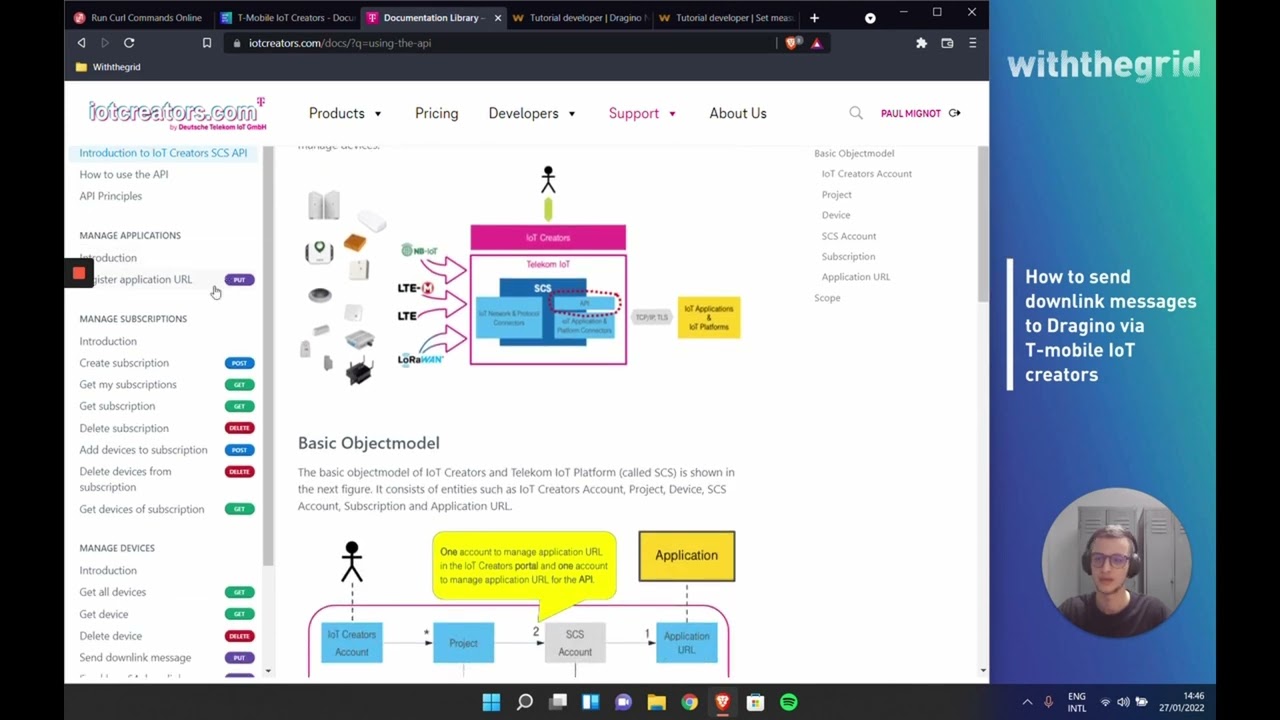Click the iotcreators.com logo
The image size is (1280, 720).
coord(176,113)
